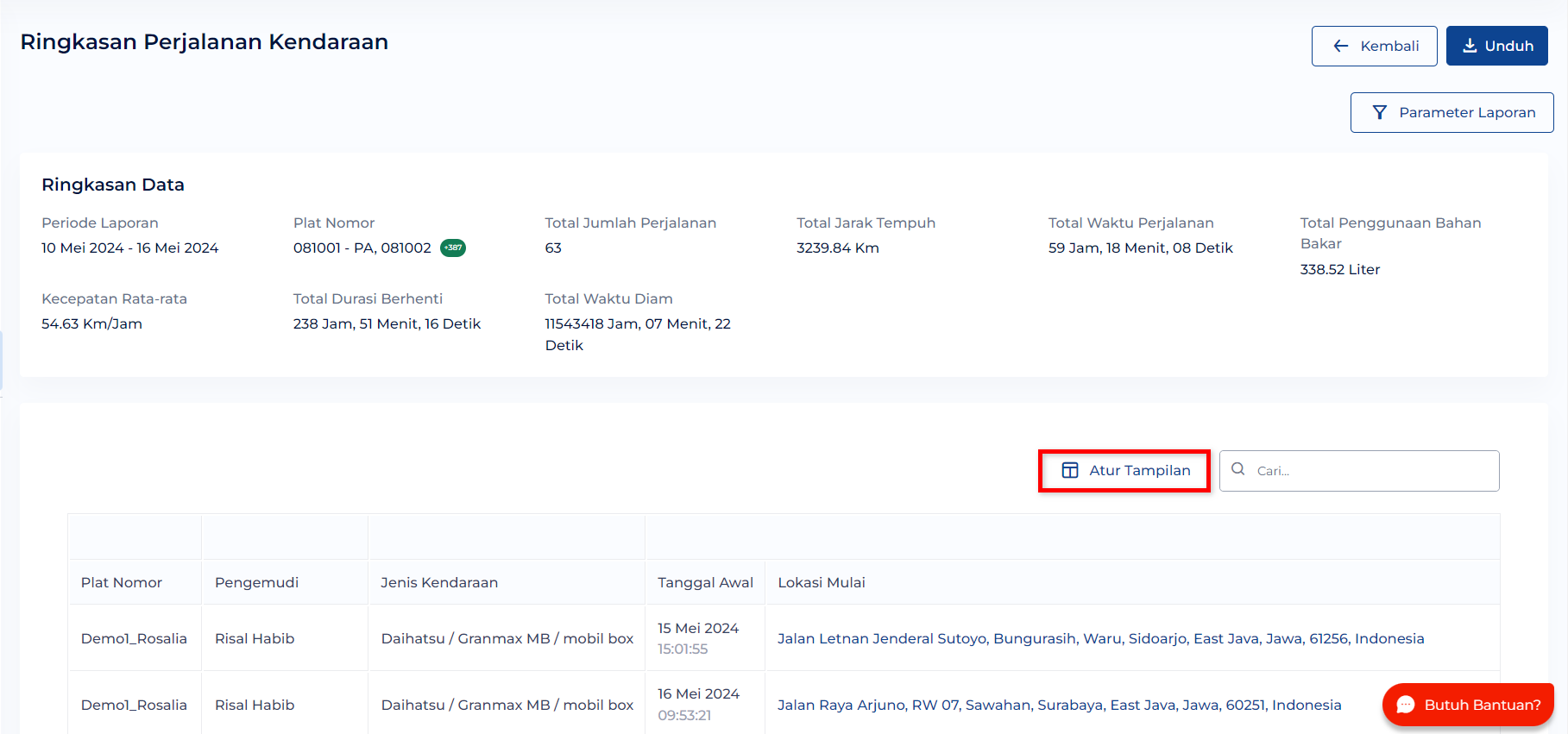Image resolution: width=1568 pixels, height=734 pixels.
Task: Click the search magnifier icon
Action: (x=1238, y=469)
